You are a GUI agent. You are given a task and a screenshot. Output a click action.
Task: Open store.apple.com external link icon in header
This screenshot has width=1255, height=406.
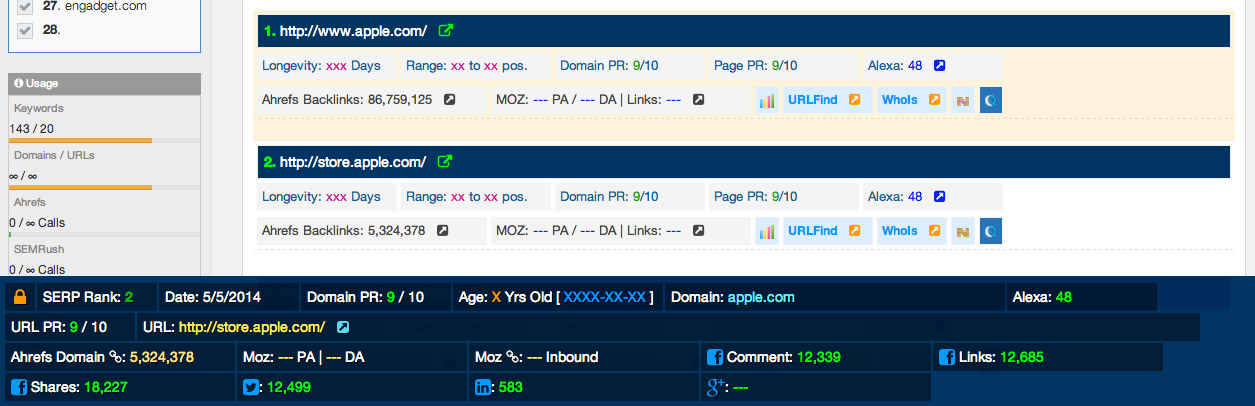(445, 162)
